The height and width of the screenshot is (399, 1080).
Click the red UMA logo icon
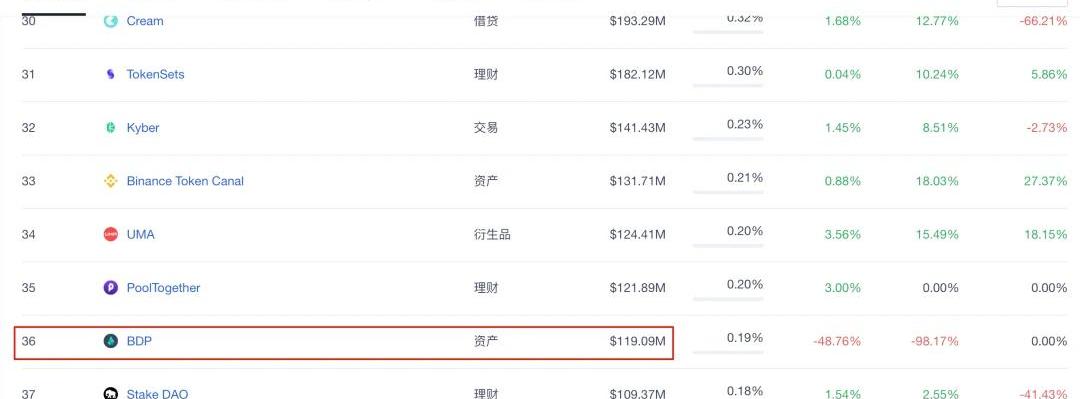point(110,234)
